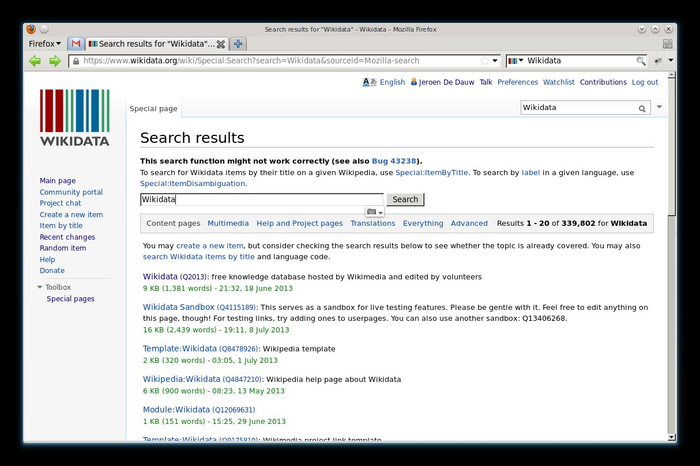This screenshot has height=466, width=700.
Task: Open the Talk link
Action: click(486, 82)
